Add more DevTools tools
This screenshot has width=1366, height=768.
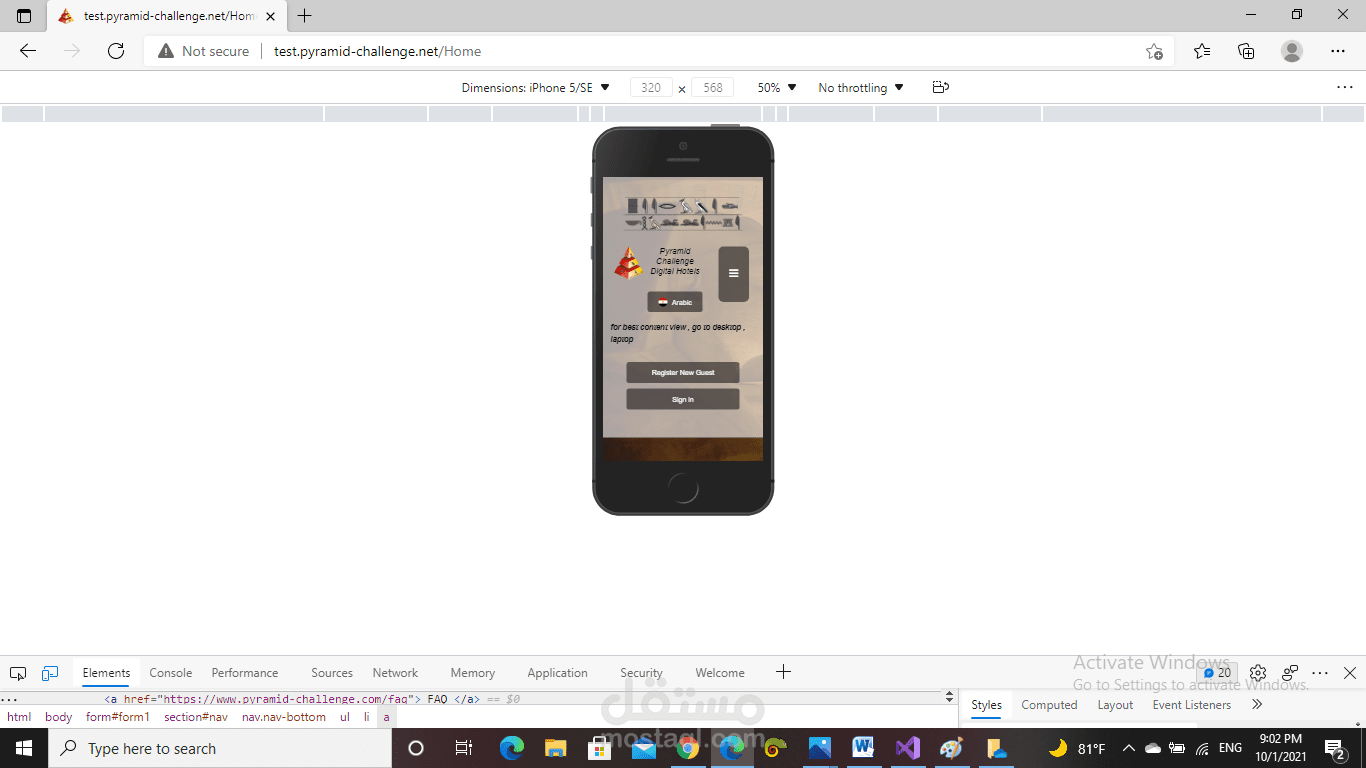pyautogui.click(x=783, y=672)
